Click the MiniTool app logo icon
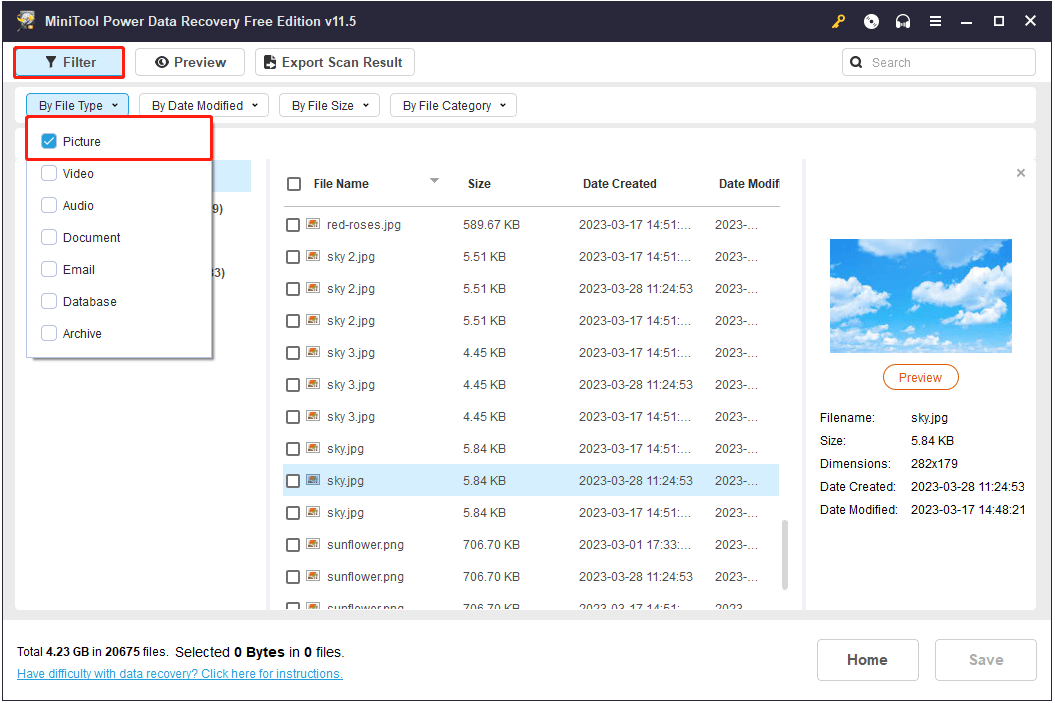The height and width of the screenshot is (703, 1055). pos(26,21)
